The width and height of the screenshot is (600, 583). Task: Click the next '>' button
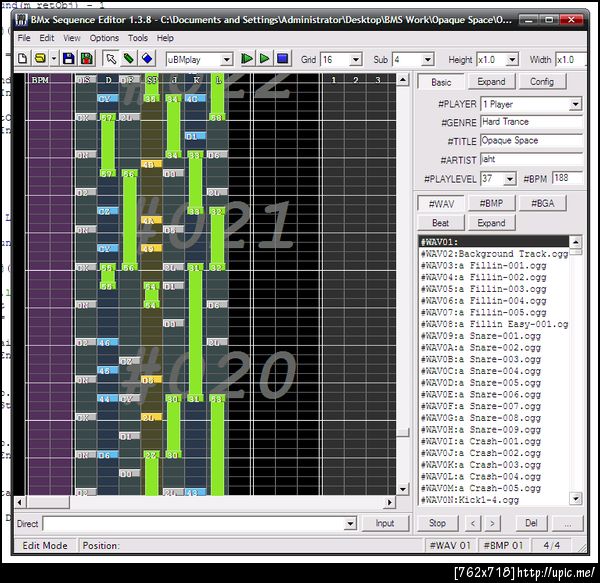(x=492, y=523)
